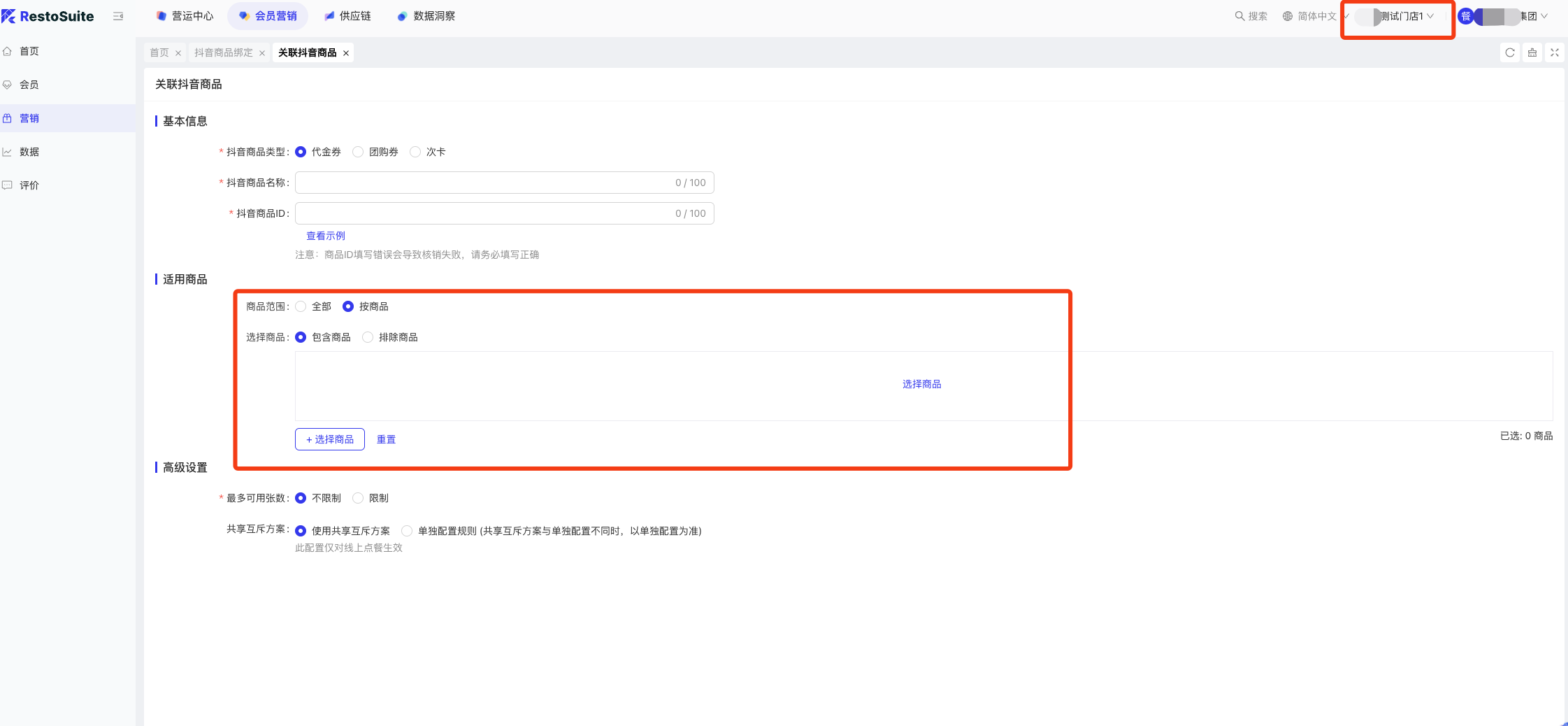Viewport: 1568px width, 726px height.
Task: Select the 团购券 product type
Action: pos(358,152)
